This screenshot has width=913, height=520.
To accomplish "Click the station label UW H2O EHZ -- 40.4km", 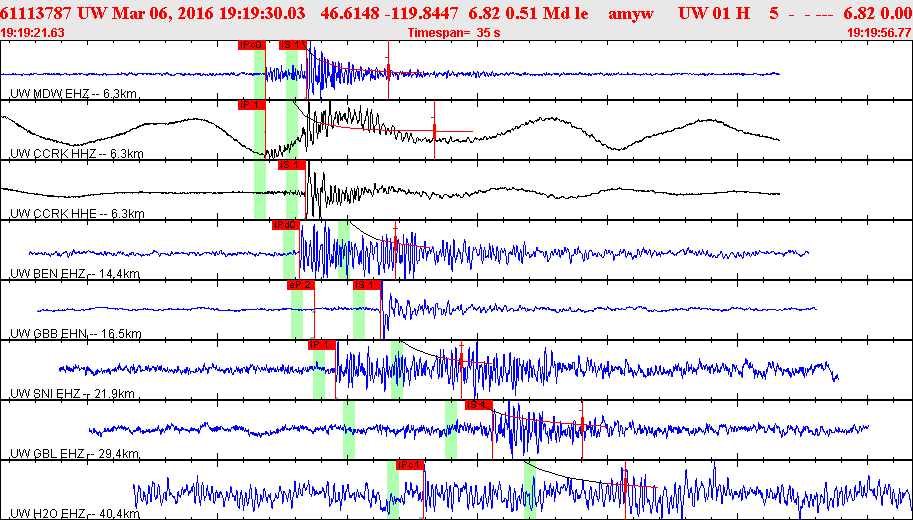I will [75, 514].
